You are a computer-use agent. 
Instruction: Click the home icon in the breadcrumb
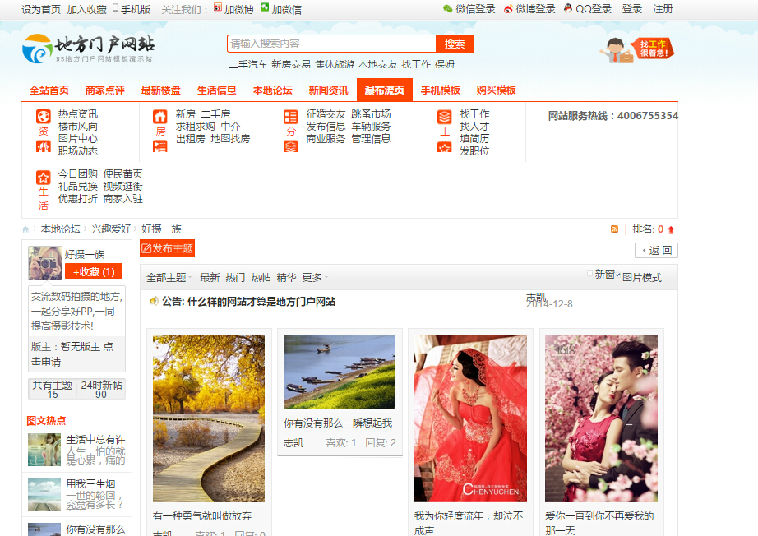pyautogui.click(x=26, y=229)
